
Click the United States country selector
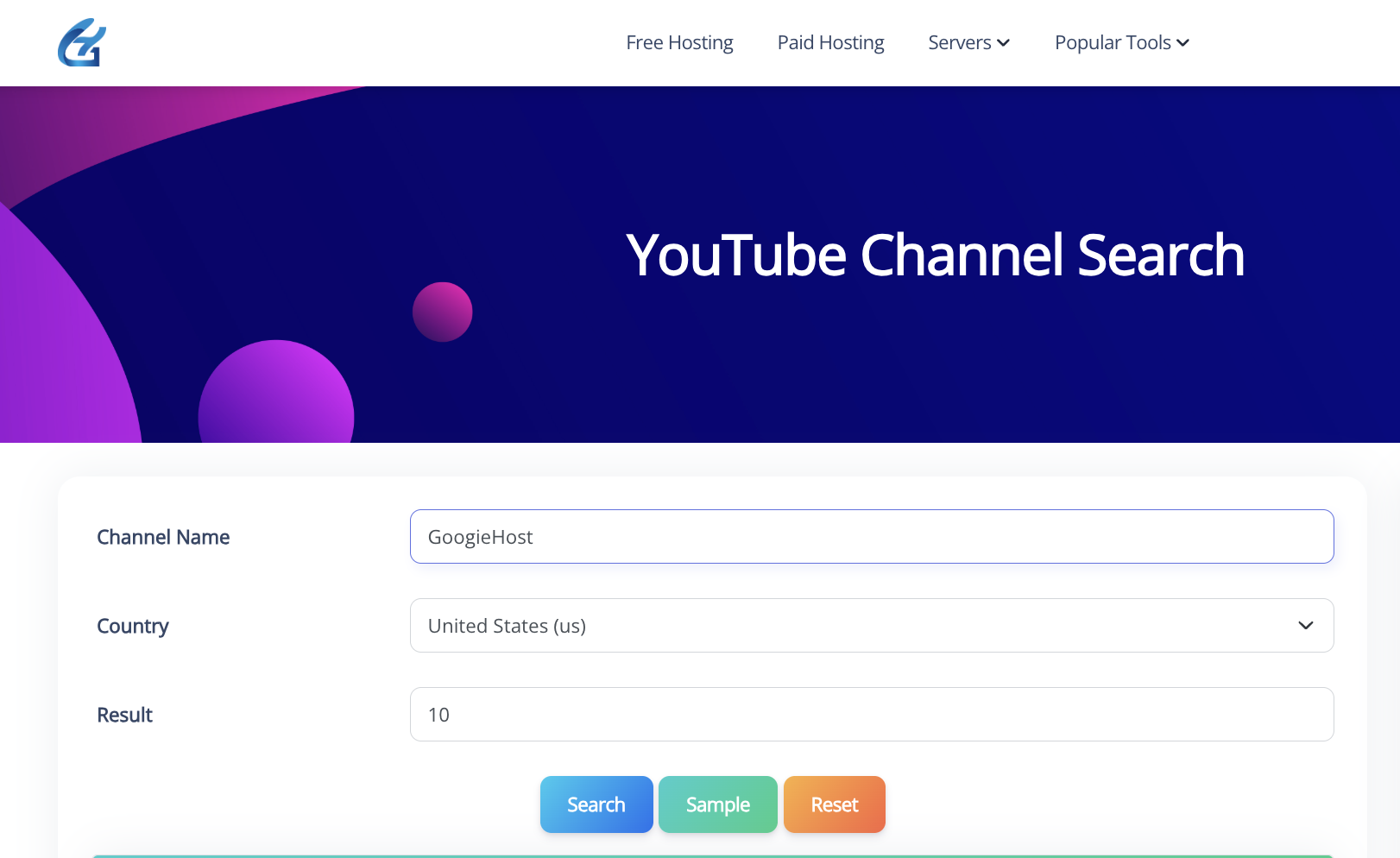point(871,625)
